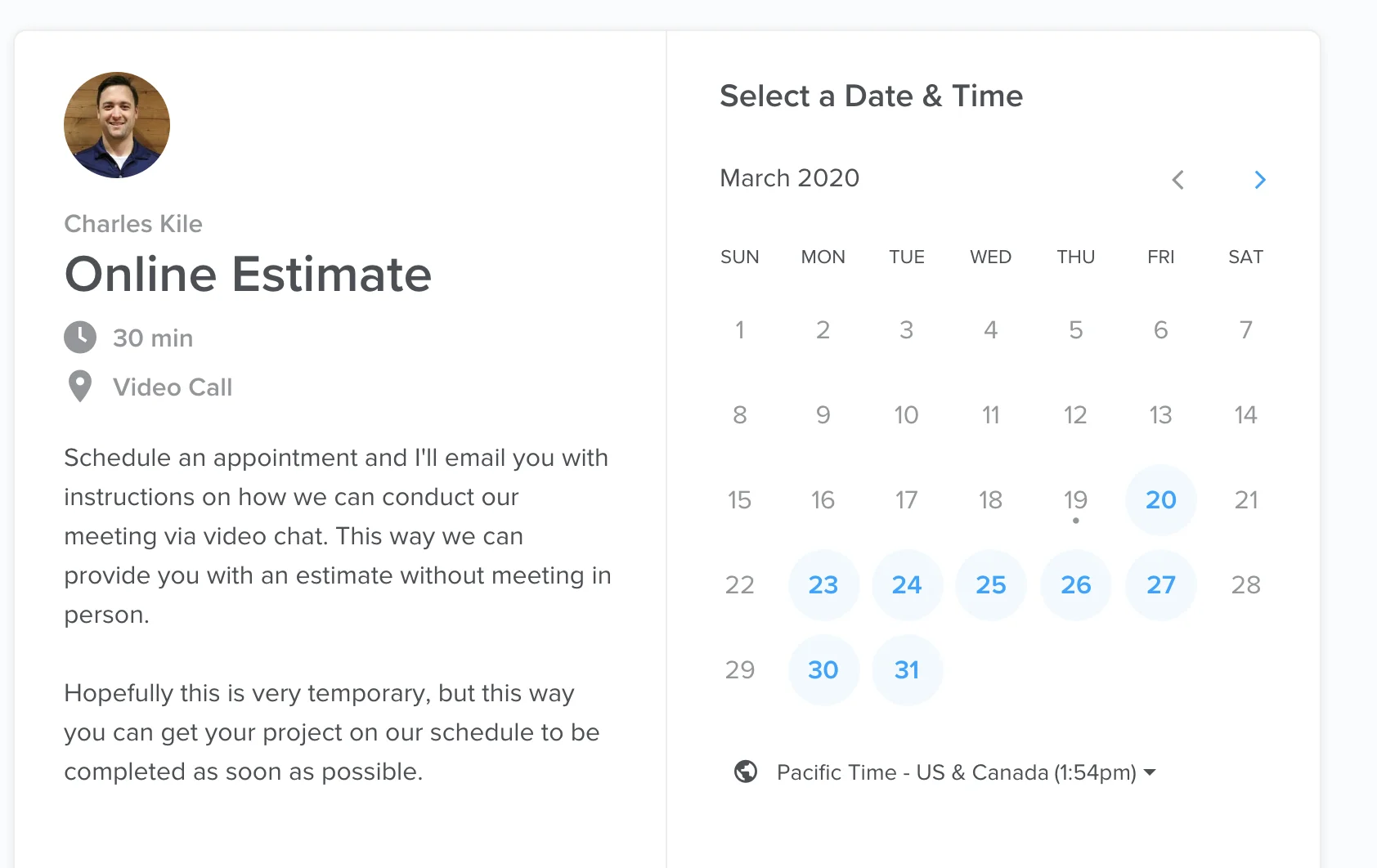Select March 23 on the calendar

point(823,584)
